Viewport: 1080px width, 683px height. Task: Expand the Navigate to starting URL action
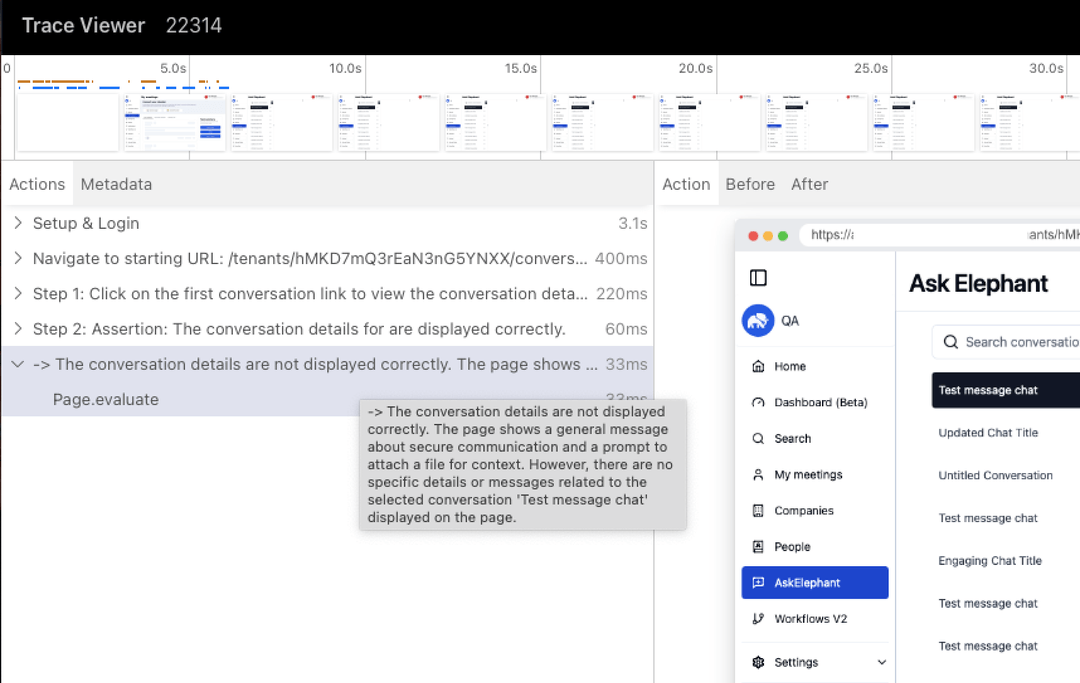(x=18, y=258)
